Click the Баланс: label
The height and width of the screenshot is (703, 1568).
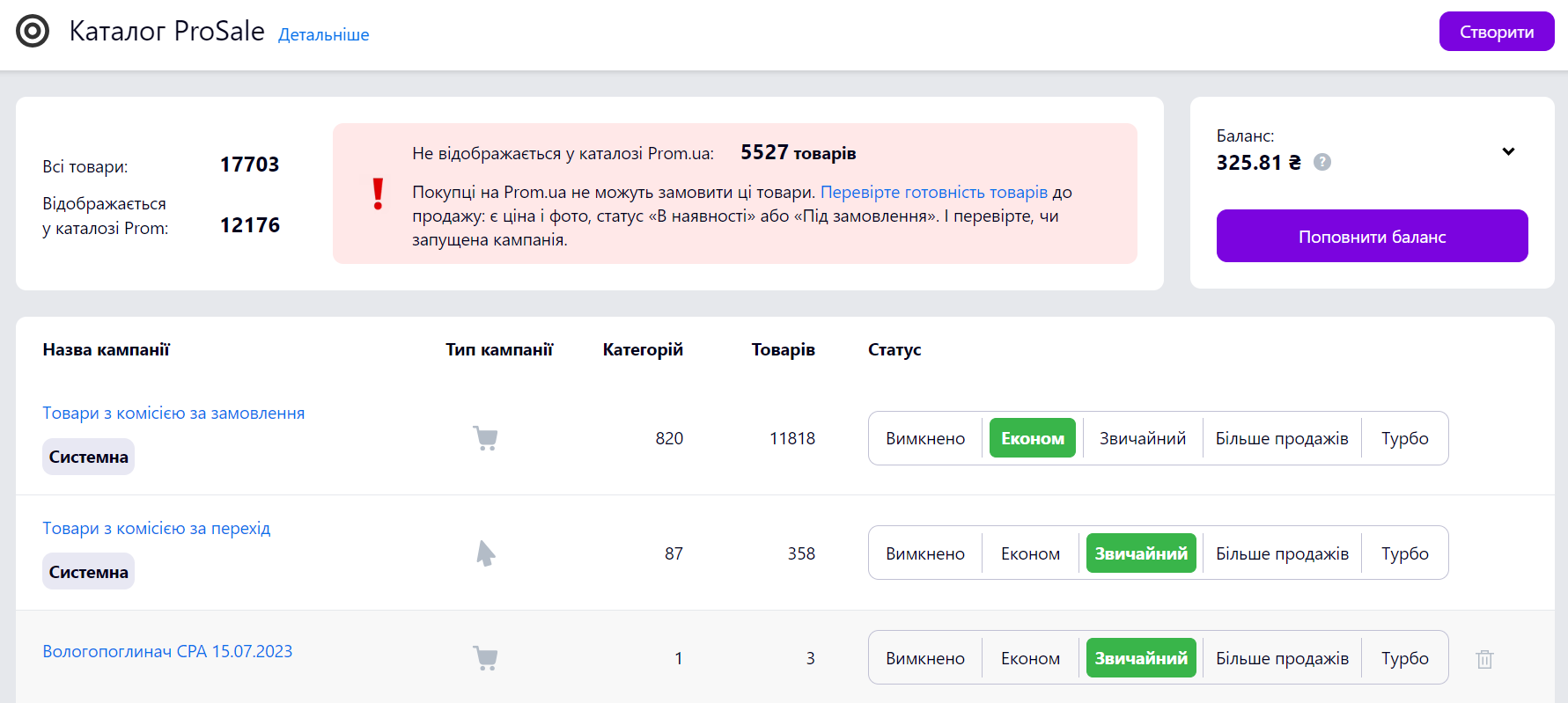(x=1245, y=136)
